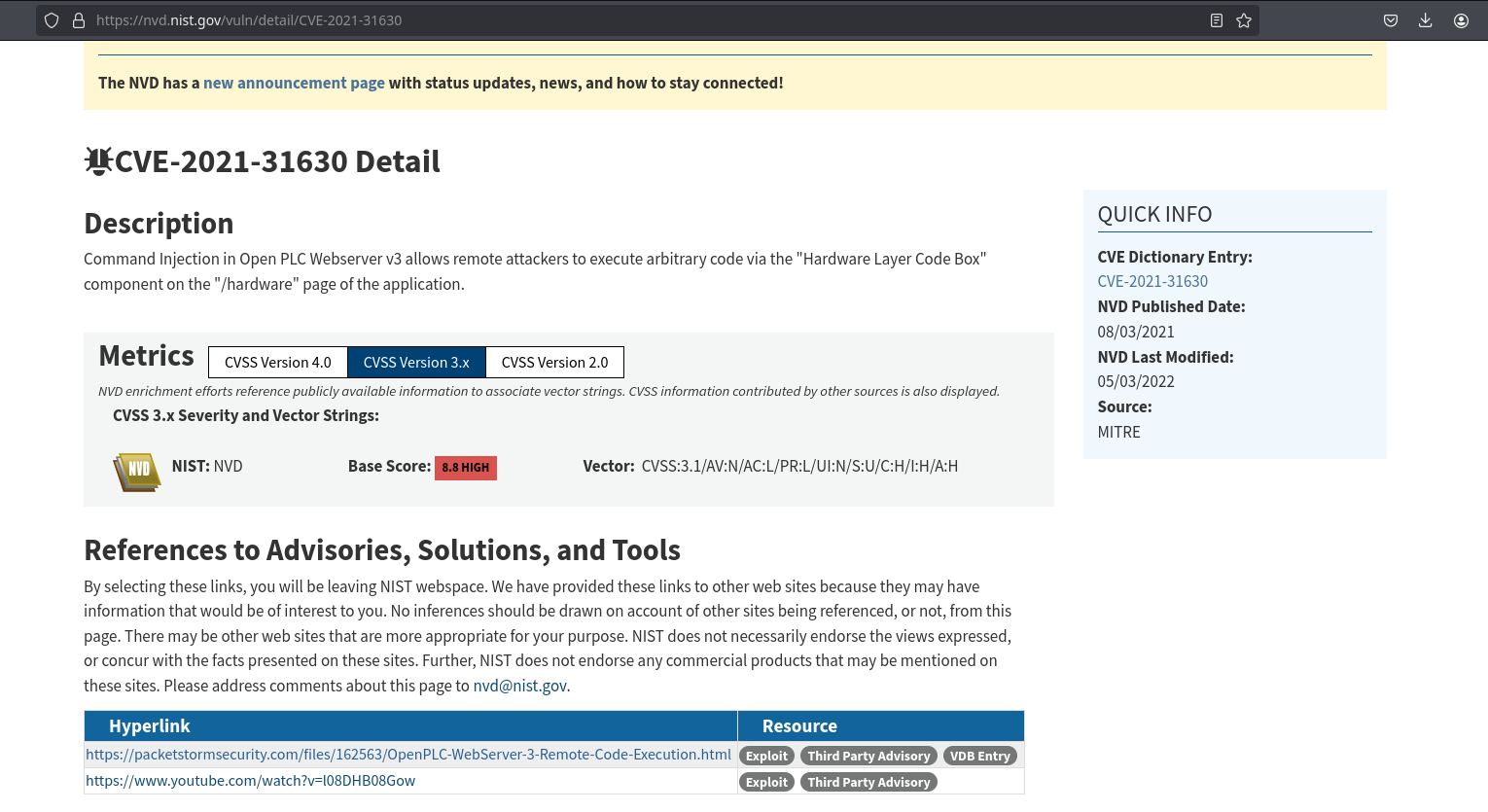Click the CVSS:3.1 vector string text

point(799,467)
